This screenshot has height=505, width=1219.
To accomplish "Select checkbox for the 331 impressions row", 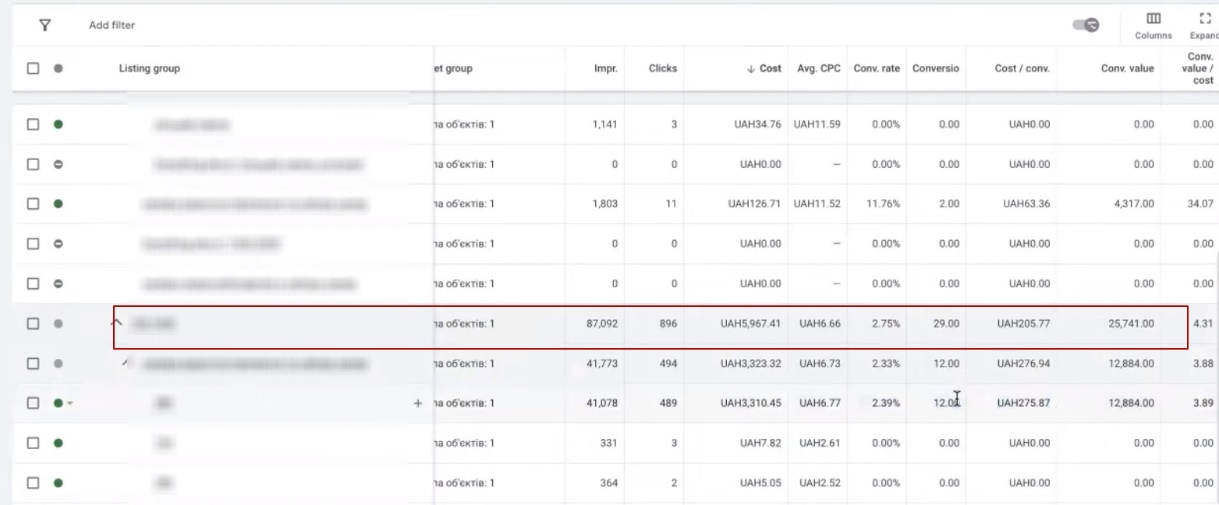I will pos(33,443).
